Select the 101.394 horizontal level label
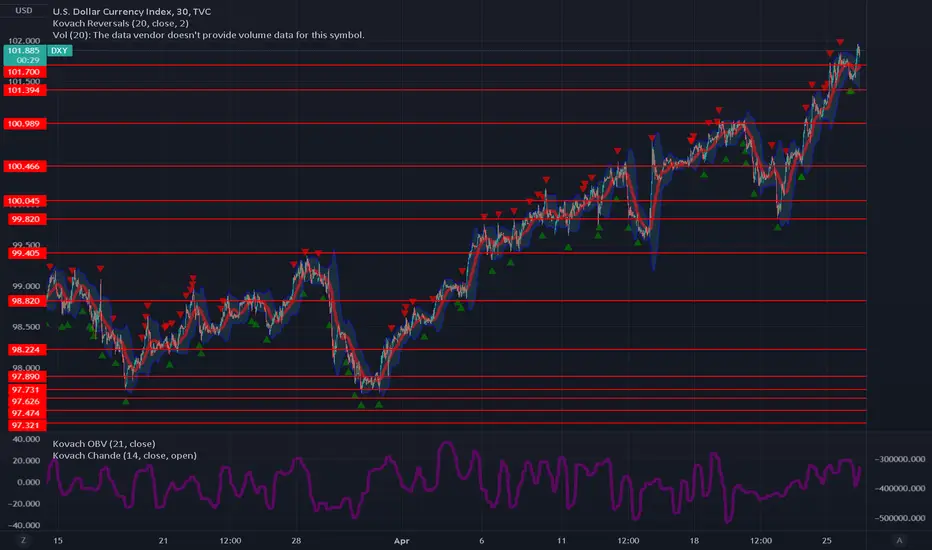 tap(24, 90)
